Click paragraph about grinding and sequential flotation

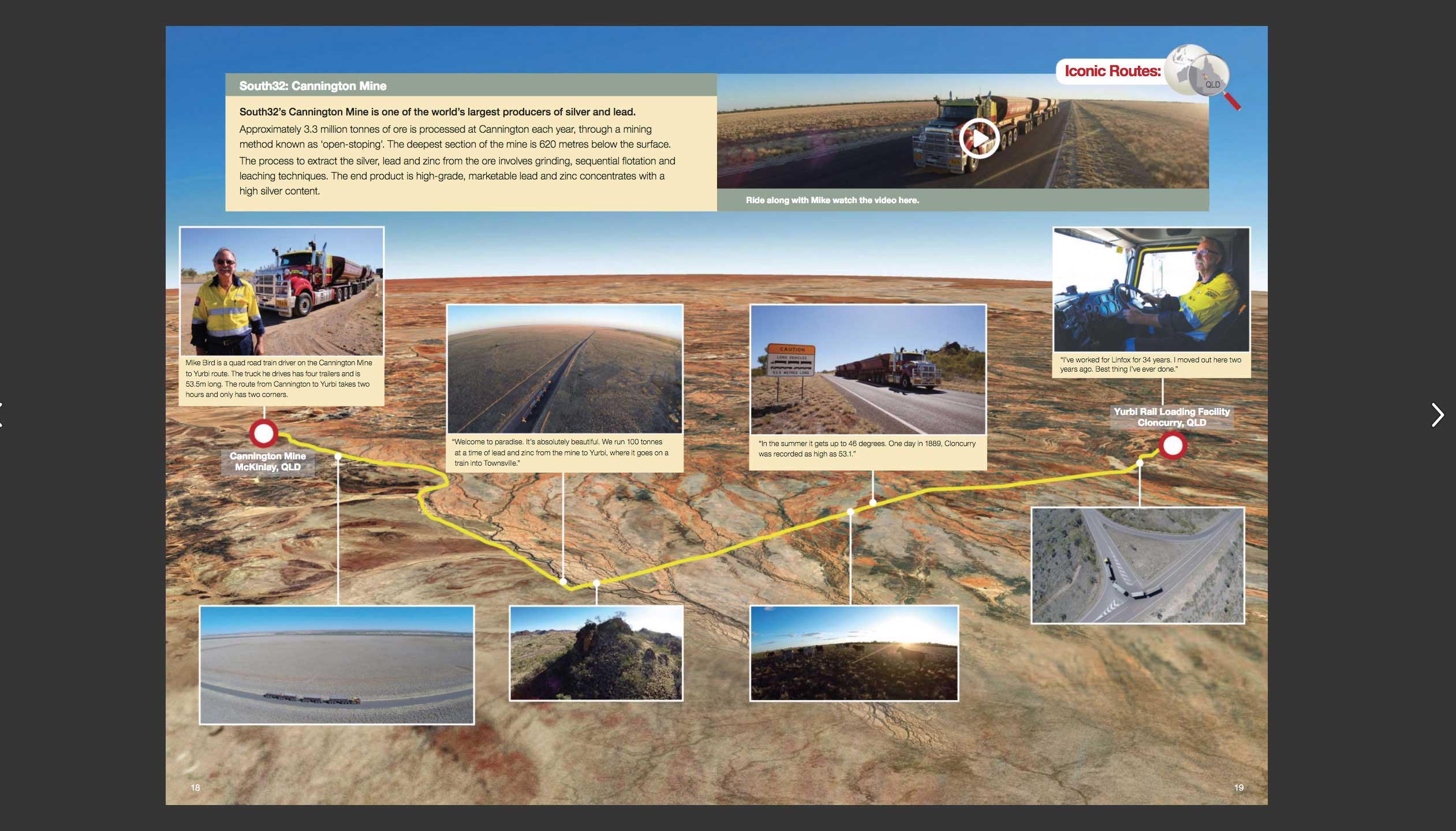pos(457,176)
